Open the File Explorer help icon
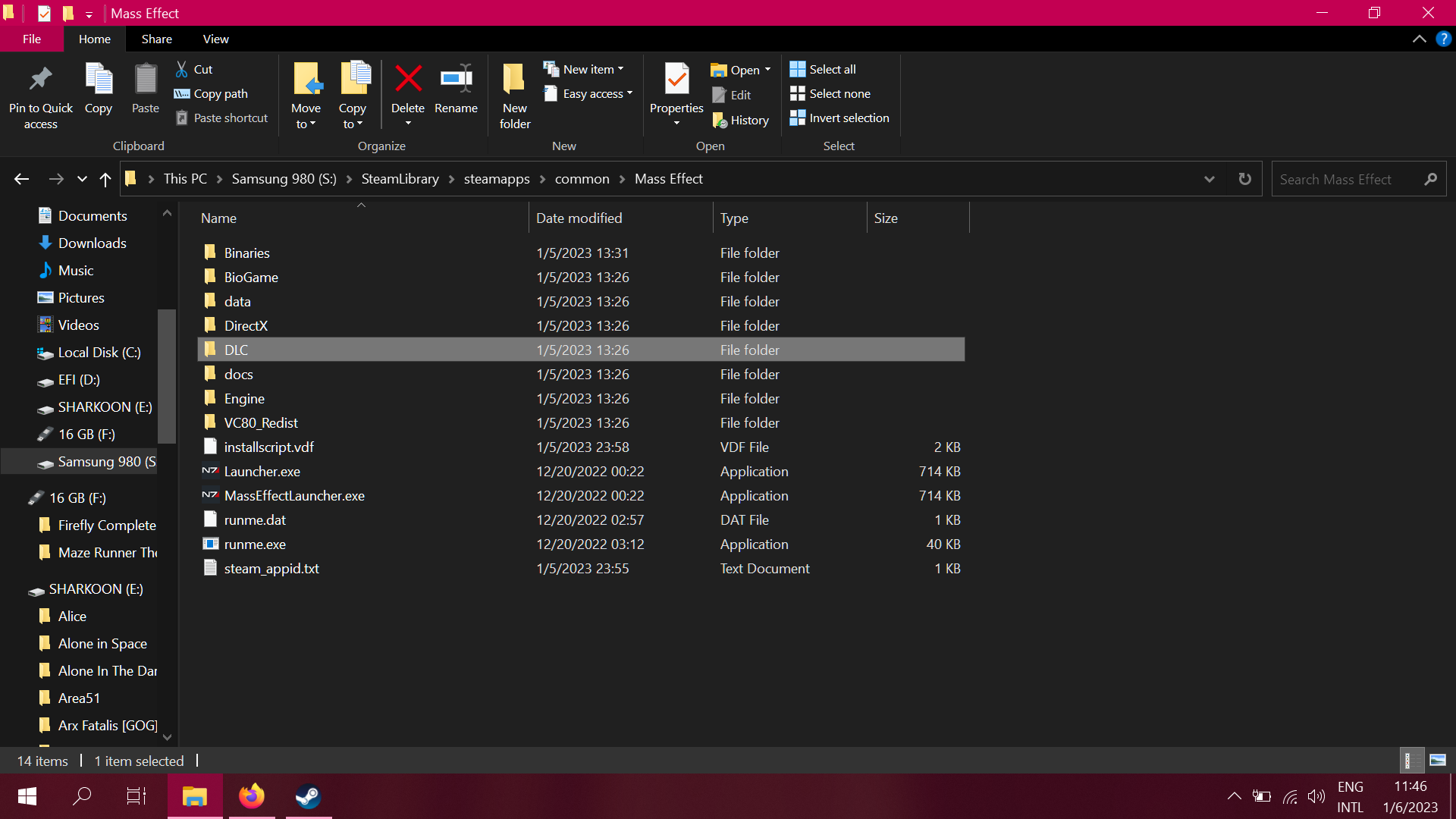The image size is (1456, 819). (x=1443, y=39)
